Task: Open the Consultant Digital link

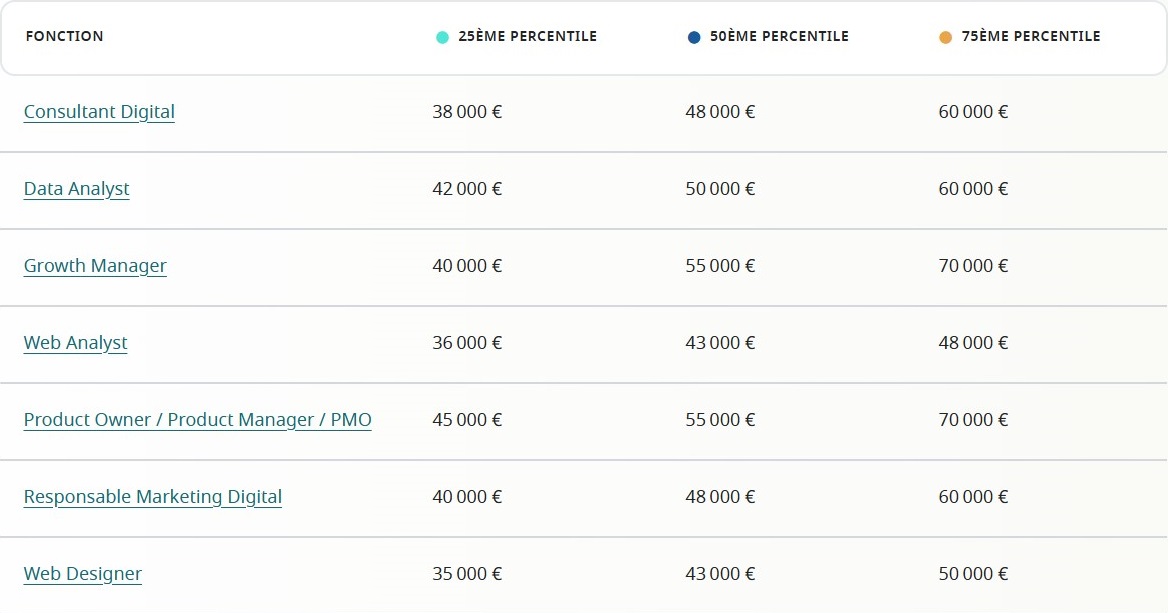Action: tap(99, 112)
